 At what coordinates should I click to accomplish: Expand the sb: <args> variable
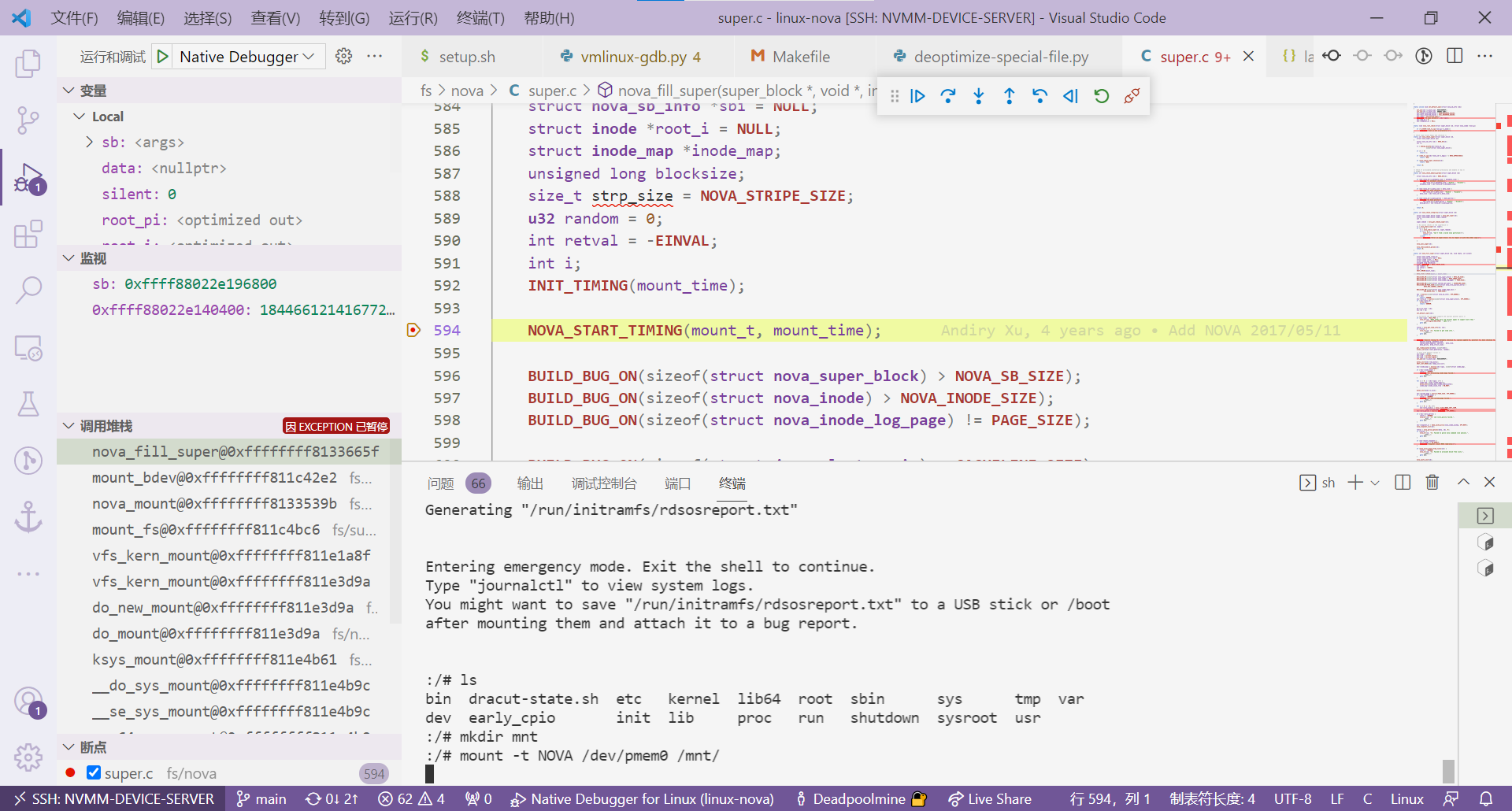(90, 143)
